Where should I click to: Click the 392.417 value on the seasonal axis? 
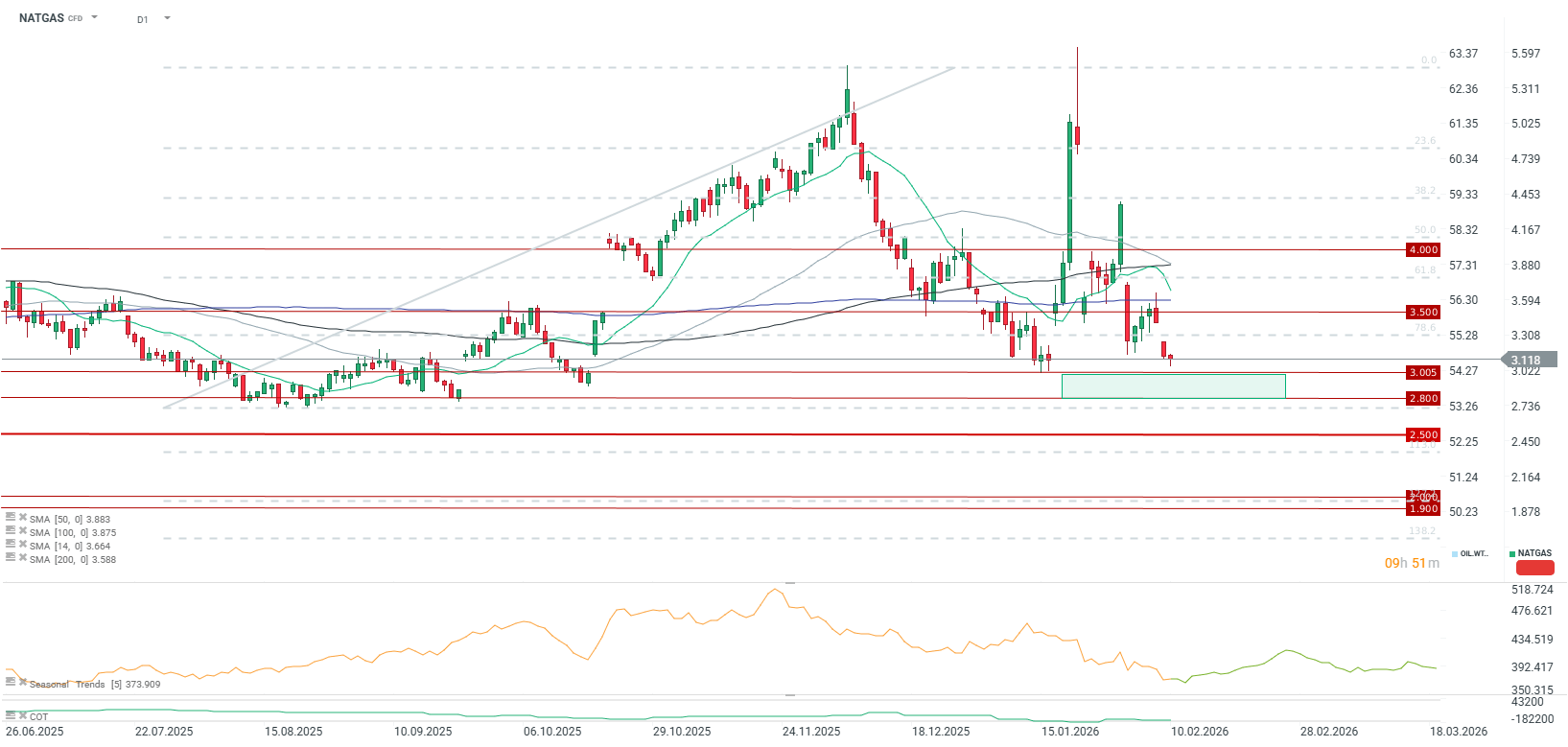click(1533, 667)
